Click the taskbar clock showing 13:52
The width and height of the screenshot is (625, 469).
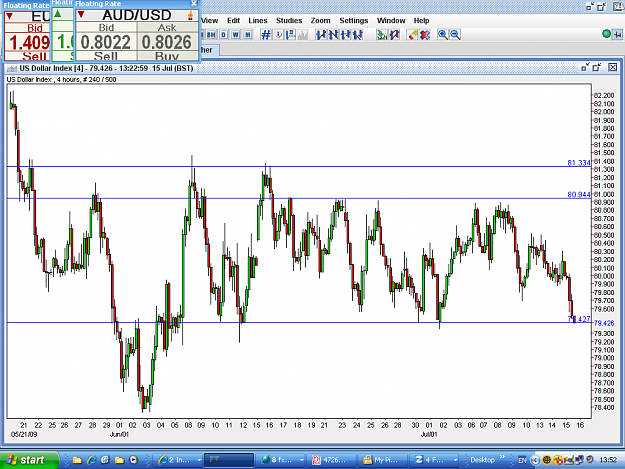tap(608, 460)
